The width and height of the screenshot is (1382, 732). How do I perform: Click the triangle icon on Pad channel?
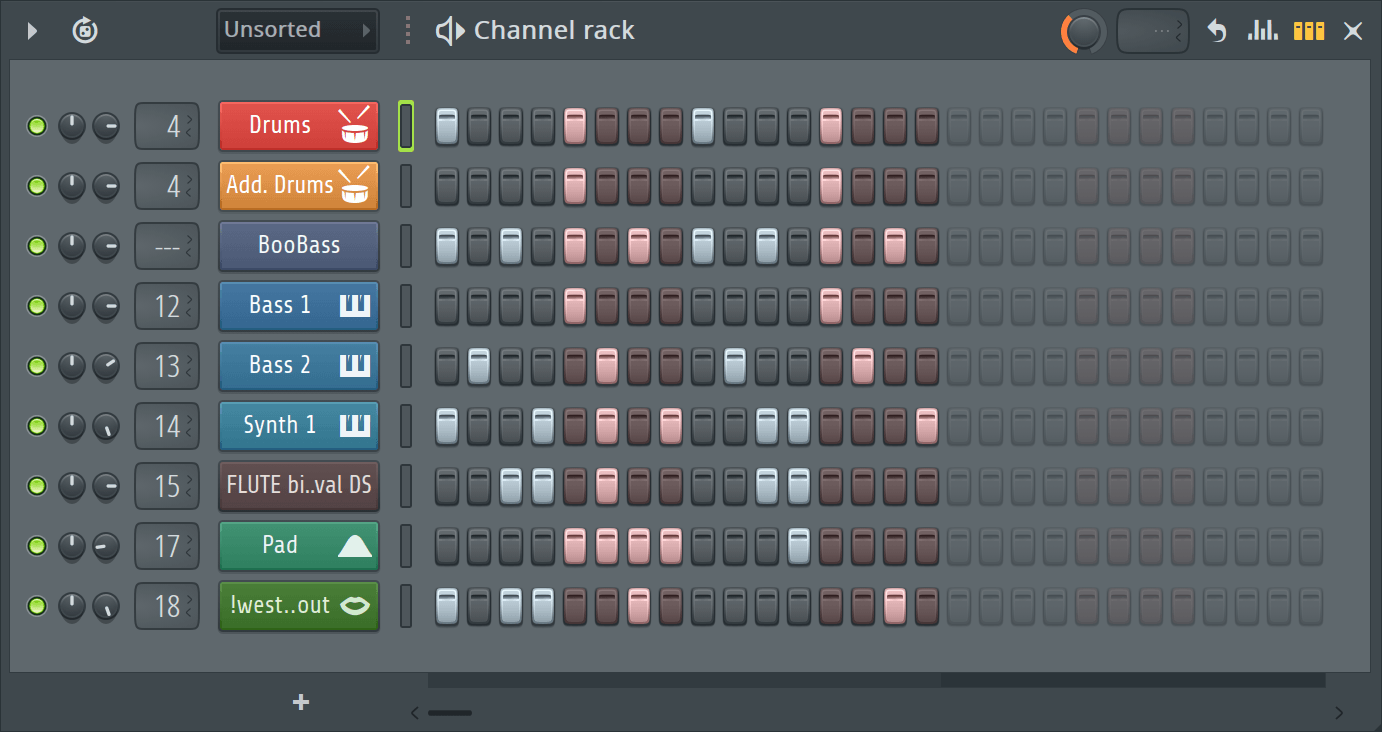(x=355, y=546)
